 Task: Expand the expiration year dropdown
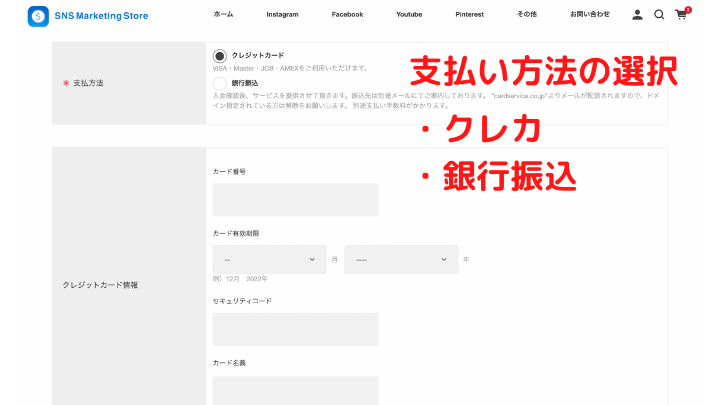pyautogui.click(x=401, y=259)
